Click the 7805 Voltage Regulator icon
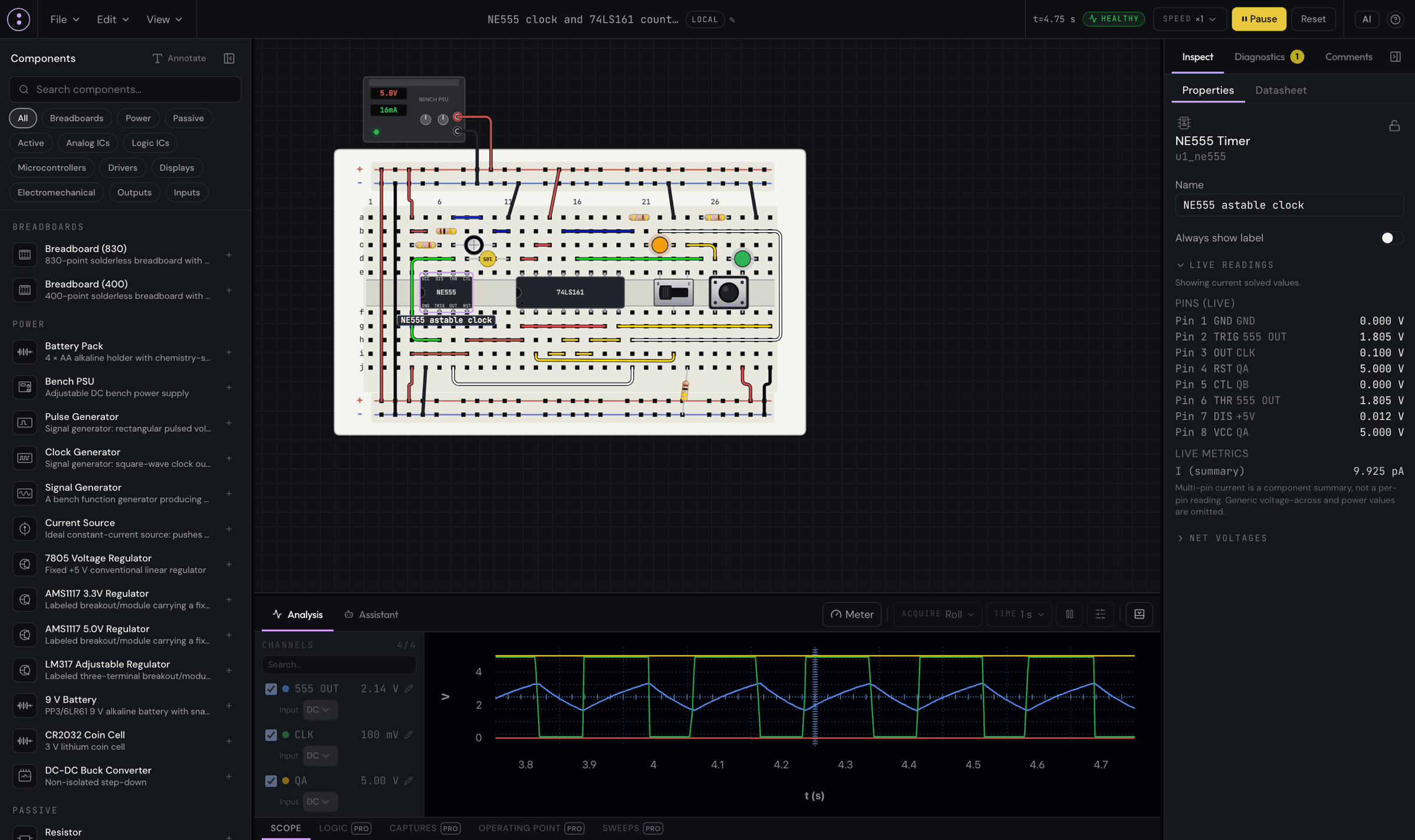Image resolution: width=1415 pixels, height=840 pixels. [25, 564]
